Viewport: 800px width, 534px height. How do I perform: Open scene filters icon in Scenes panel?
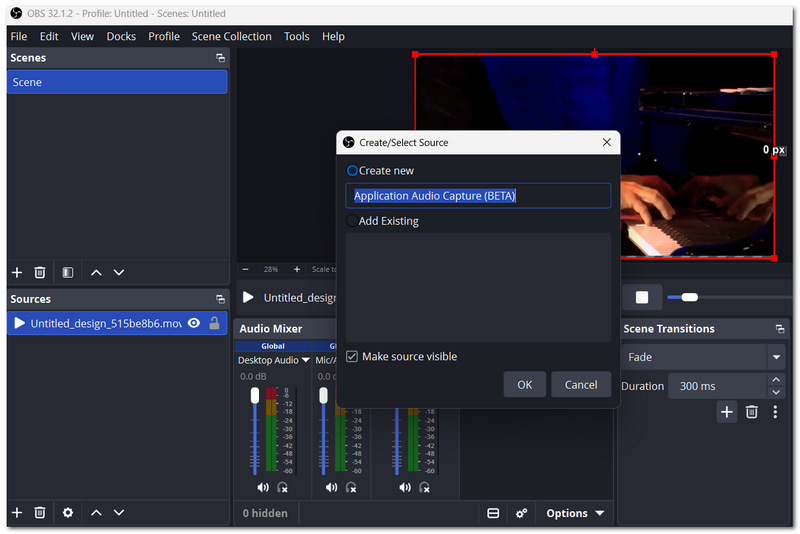[68, 272]
